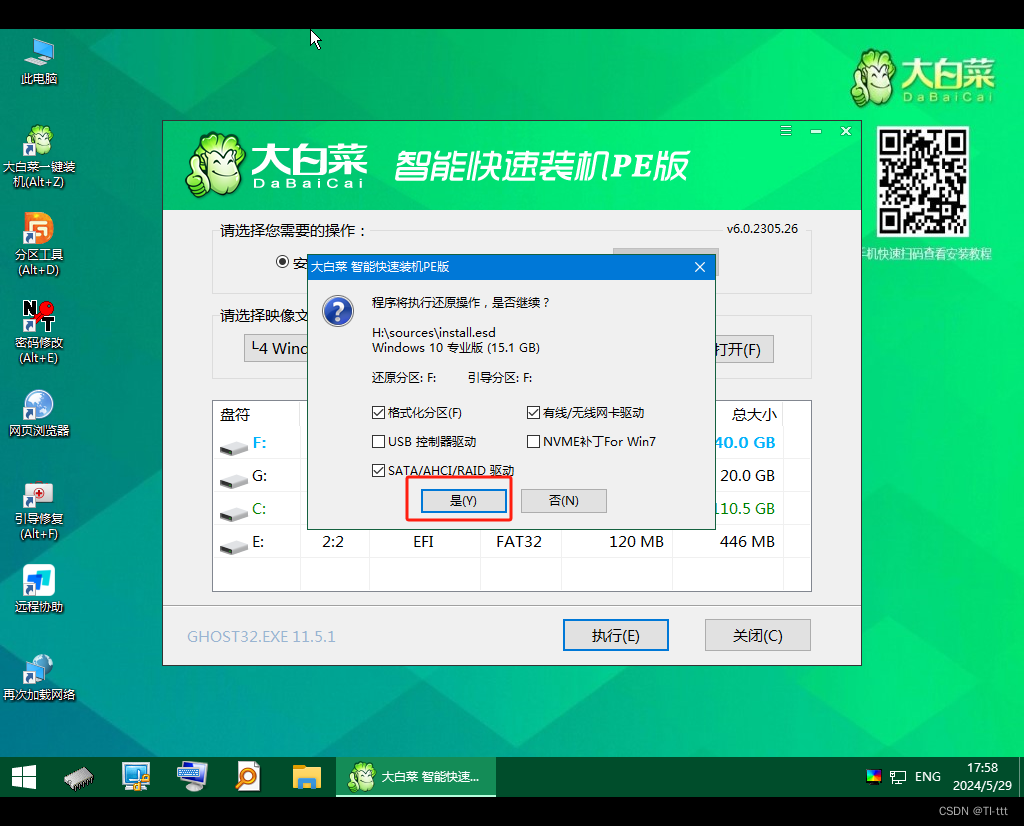
Task: Open the 打开(F) file browse dialog
Action: (x=742, y=348)
